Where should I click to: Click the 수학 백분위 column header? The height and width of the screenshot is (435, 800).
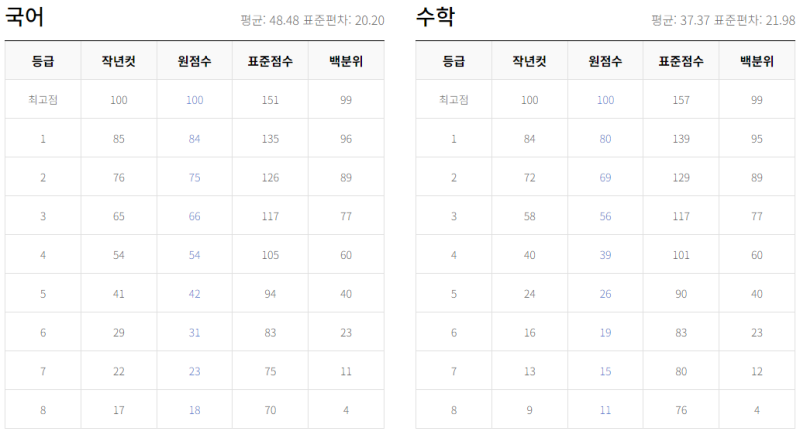pyautogui.click(x=757, y=61)
